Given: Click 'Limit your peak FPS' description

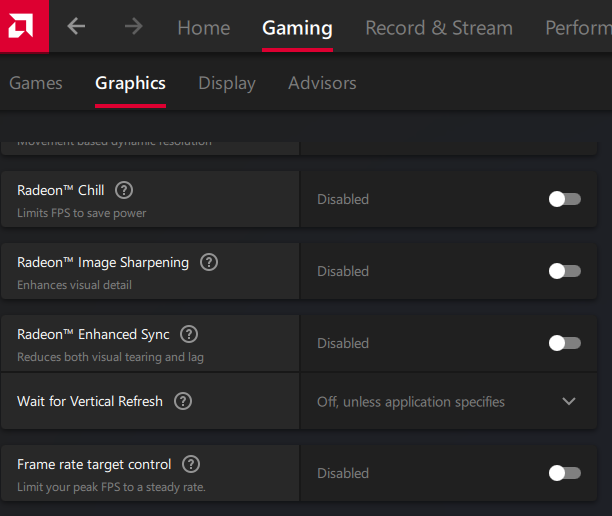Looking at the screenshot, I should (x=111, y=487).
